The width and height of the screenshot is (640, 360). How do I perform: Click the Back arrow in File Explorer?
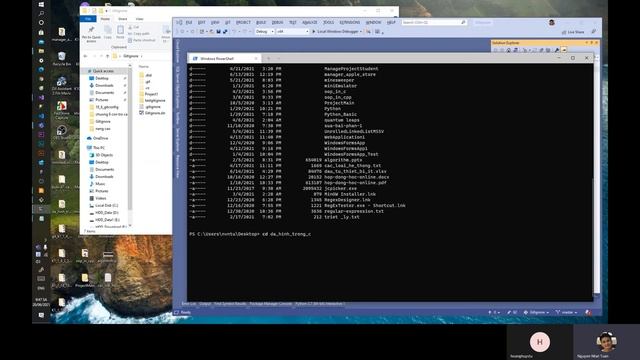click(85, 56)
